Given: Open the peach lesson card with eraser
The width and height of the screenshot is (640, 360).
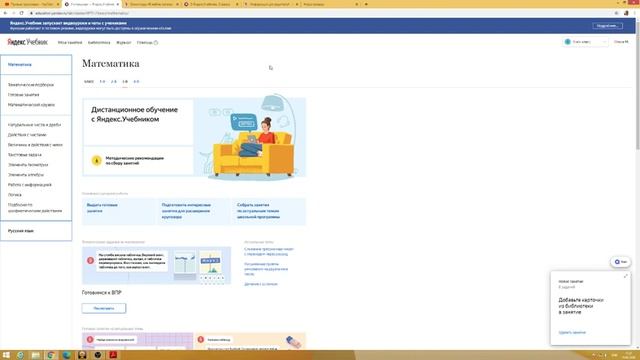Looking at the screenshot, I should click(x=250, y=341).
